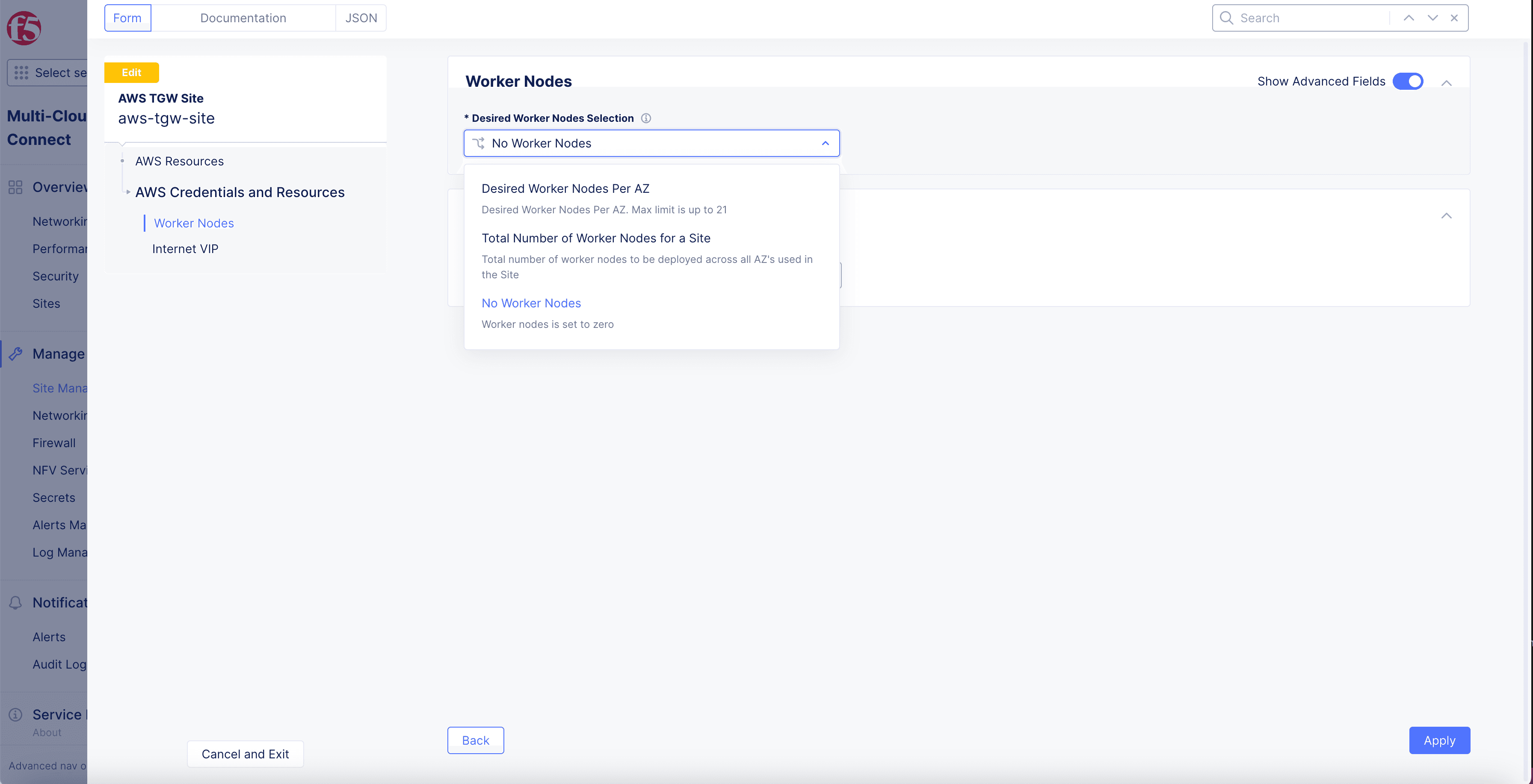Open AWS Resources in the form tree
This screenshot has height=784, width=1533.
coord(179,161)
